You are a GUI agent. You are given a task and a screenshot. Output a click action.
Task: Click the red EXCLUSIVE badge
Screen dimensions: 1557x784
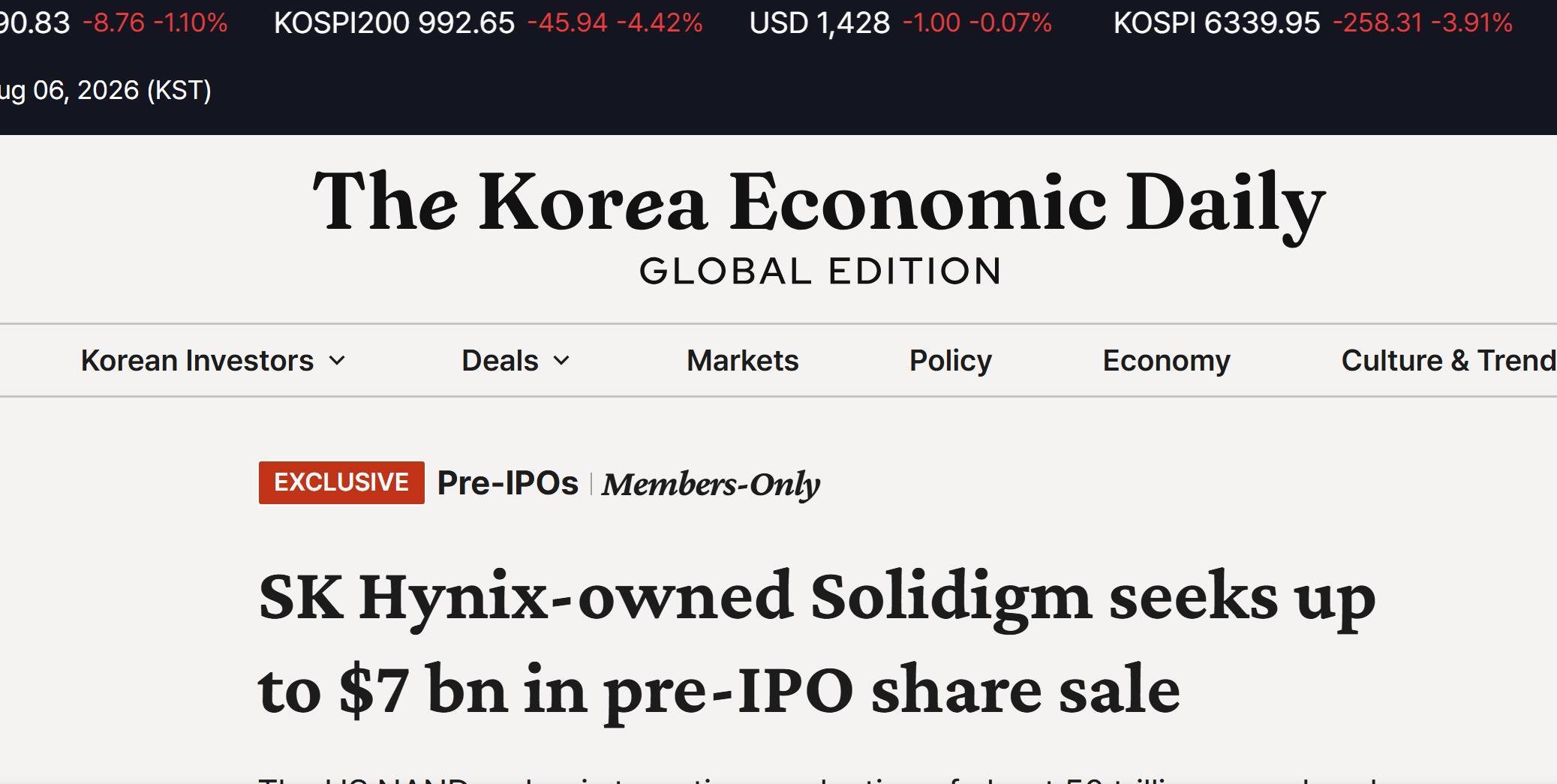click(341, 482)
